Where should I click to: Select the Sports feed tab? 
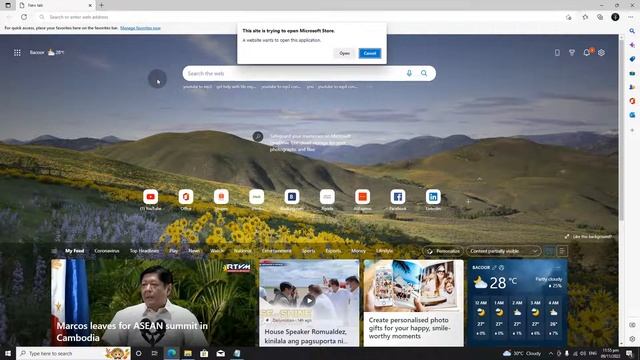click(x=308, y=251)
